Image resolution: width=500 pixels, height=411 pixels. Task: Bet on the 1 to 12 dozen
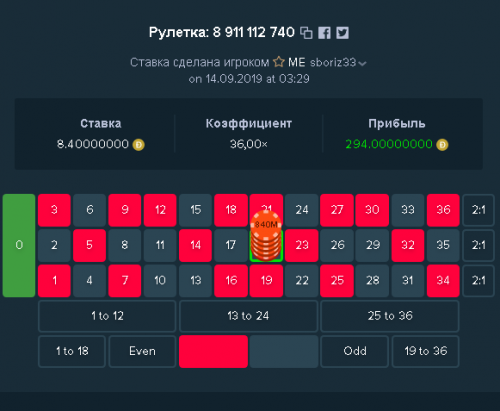pyautogui.click(x=107, y=316)
